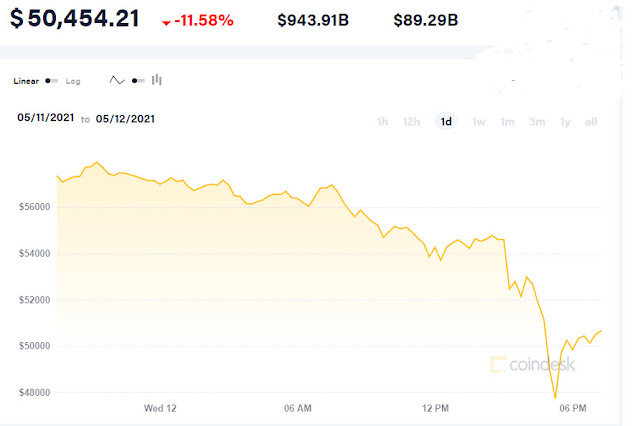Toggle the Linear/Log scale switch

tap(51, 81)
